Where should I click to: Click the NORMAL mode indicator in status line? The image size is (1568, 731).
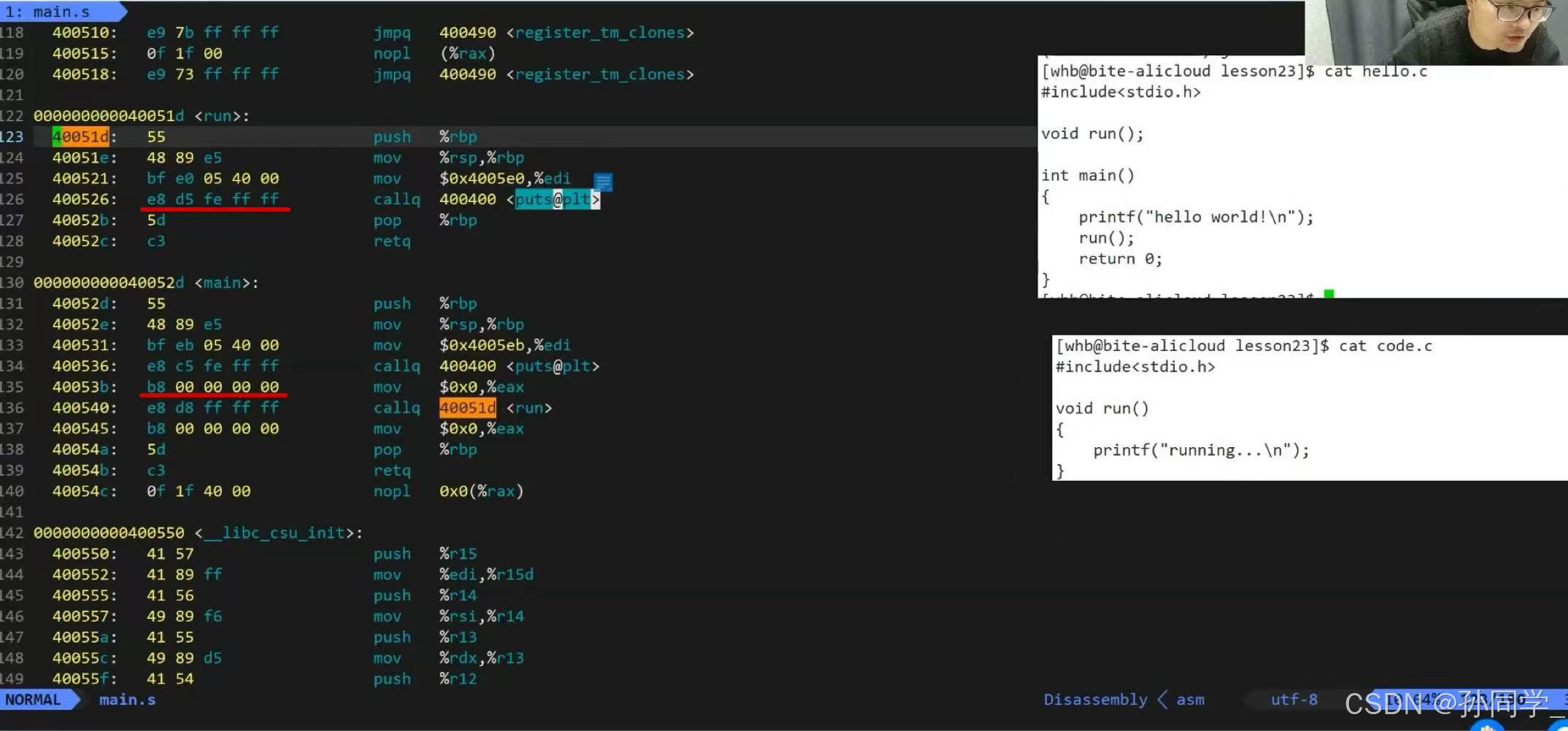pyautogui.click(x=34, y=700)
